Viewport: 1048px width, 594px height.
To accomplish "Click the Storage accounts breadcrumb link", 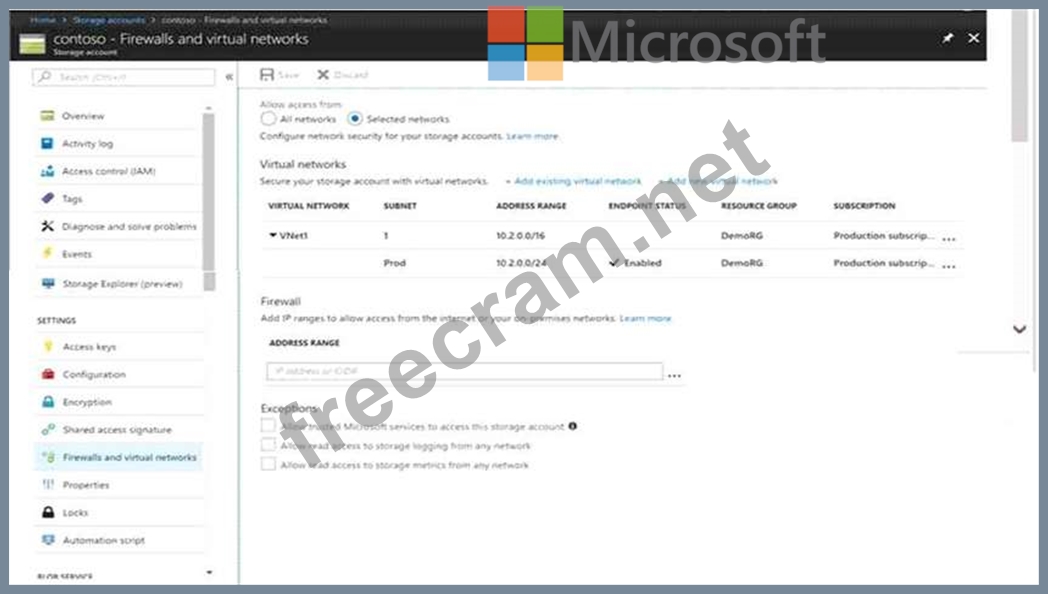I will coord(109,20).
